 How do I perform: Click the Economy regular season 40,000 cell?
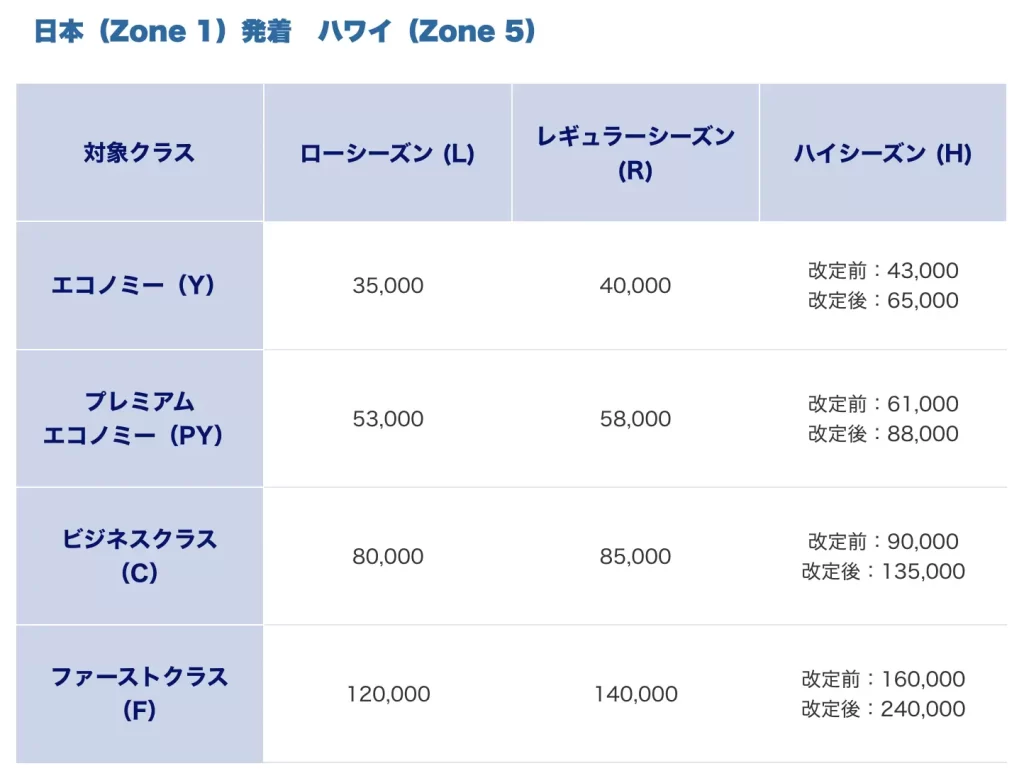coord(635,286)
